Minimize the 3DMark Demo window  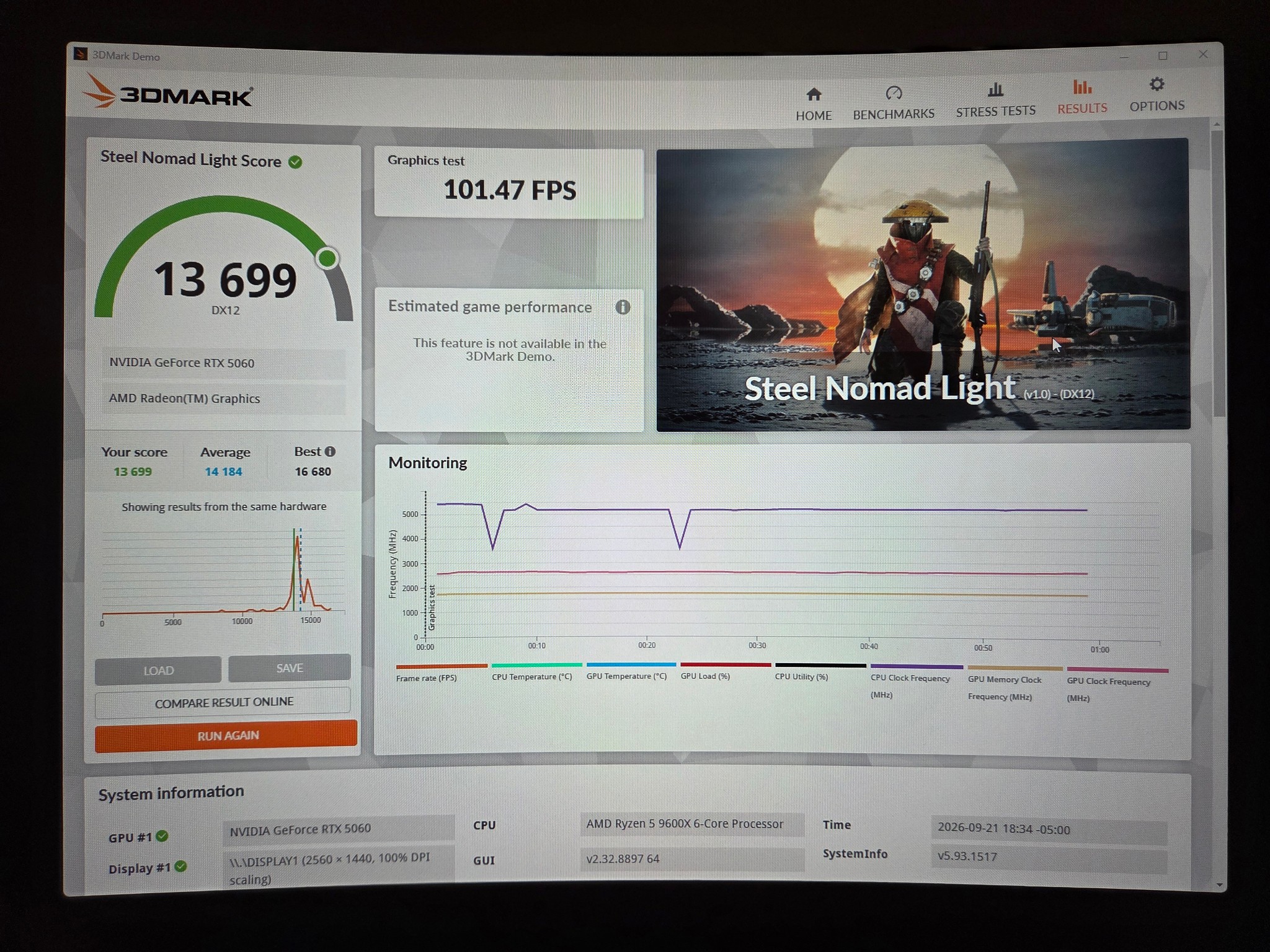pos(1124,56)
